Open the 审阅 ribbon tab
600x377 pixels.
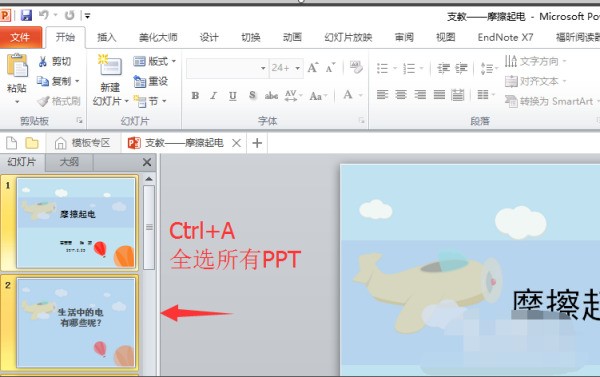tap(404, 37)
